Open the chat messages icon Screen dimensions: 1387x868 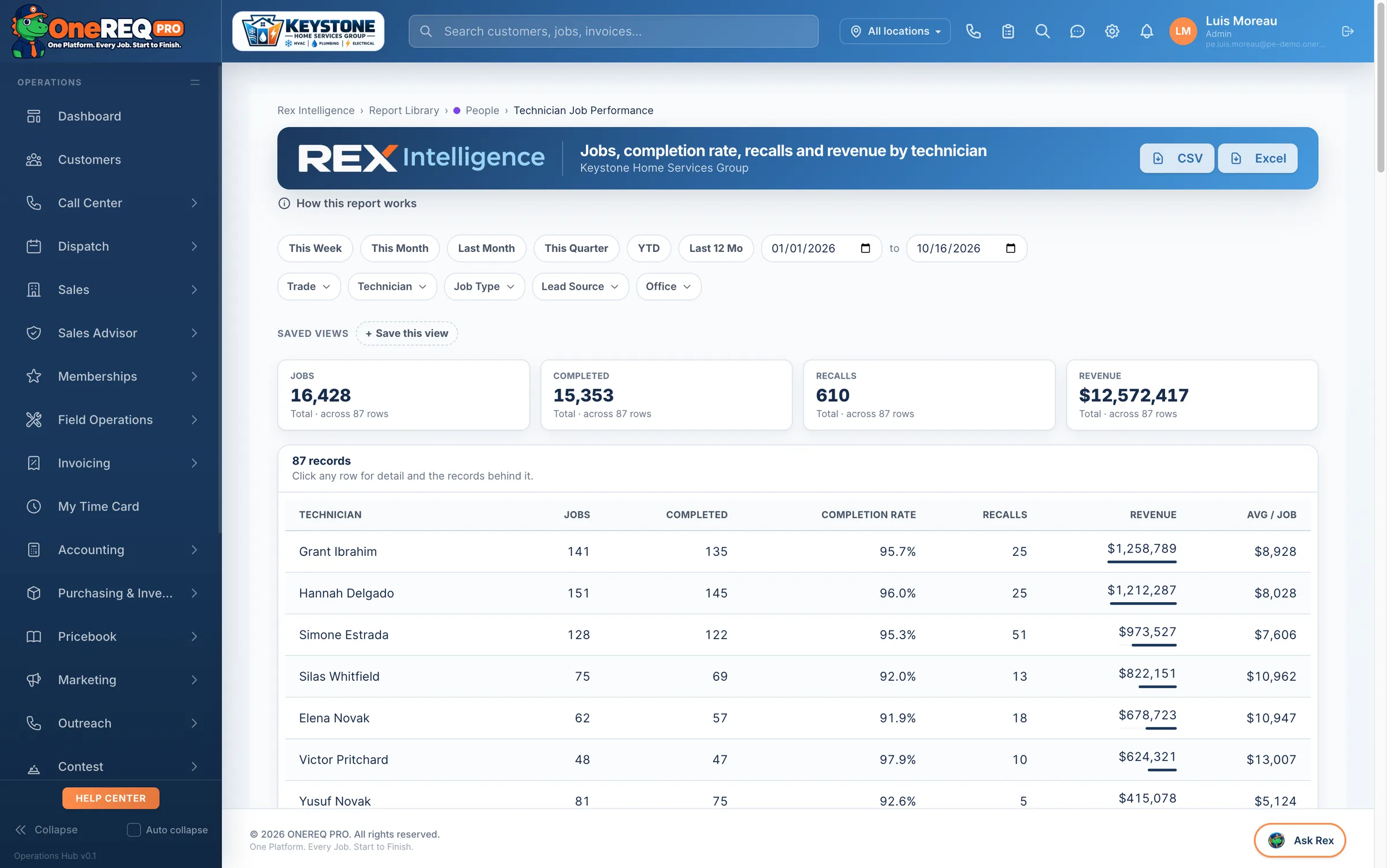[x=1077, y=31]
